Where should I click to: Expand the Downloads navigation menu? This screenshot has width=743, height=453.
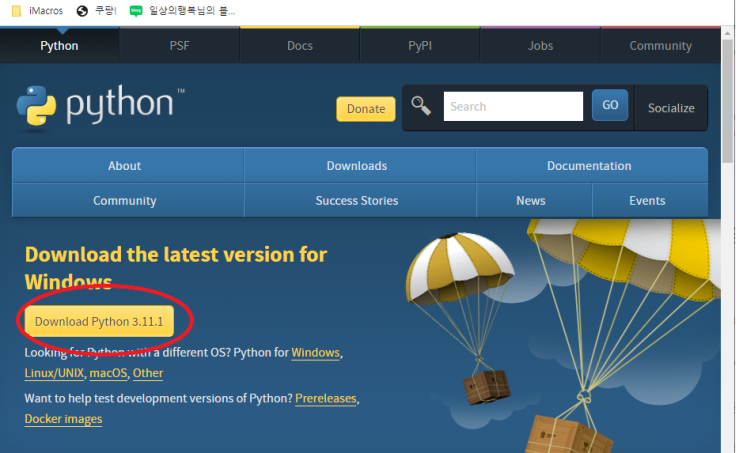coord(356,166)
